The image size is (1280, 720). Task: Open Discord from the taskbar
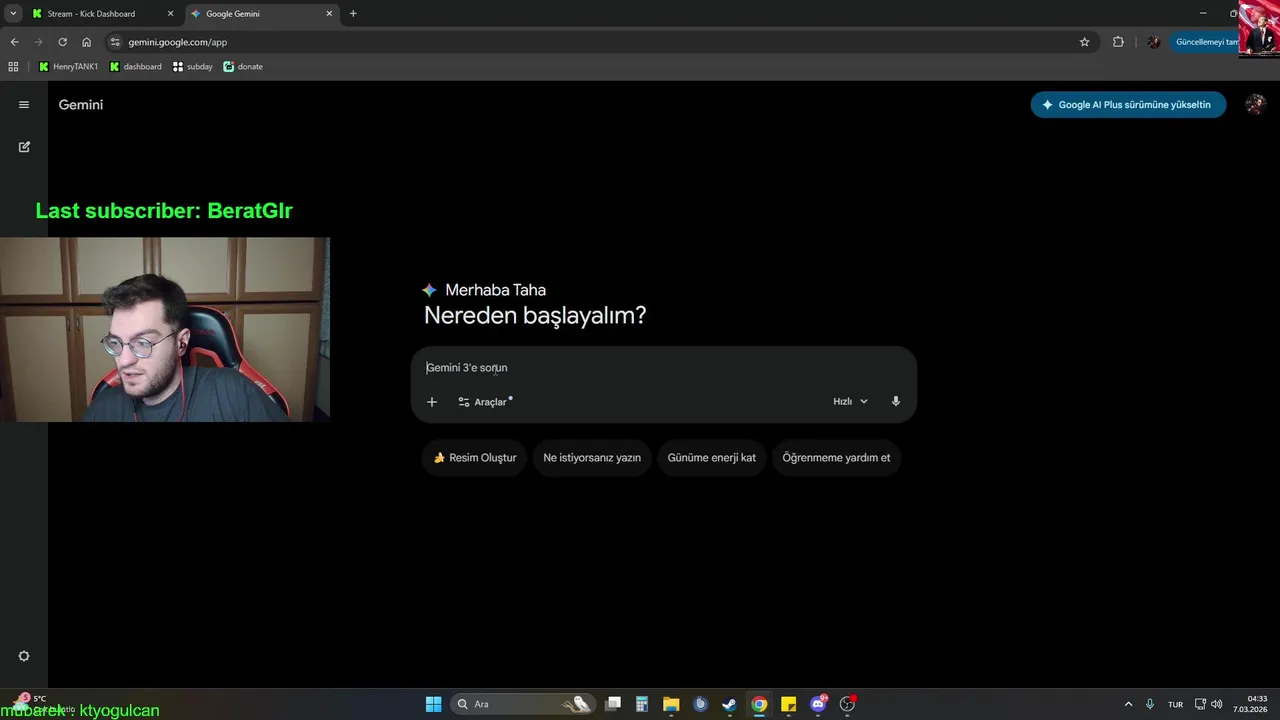[x=818, y=704]
